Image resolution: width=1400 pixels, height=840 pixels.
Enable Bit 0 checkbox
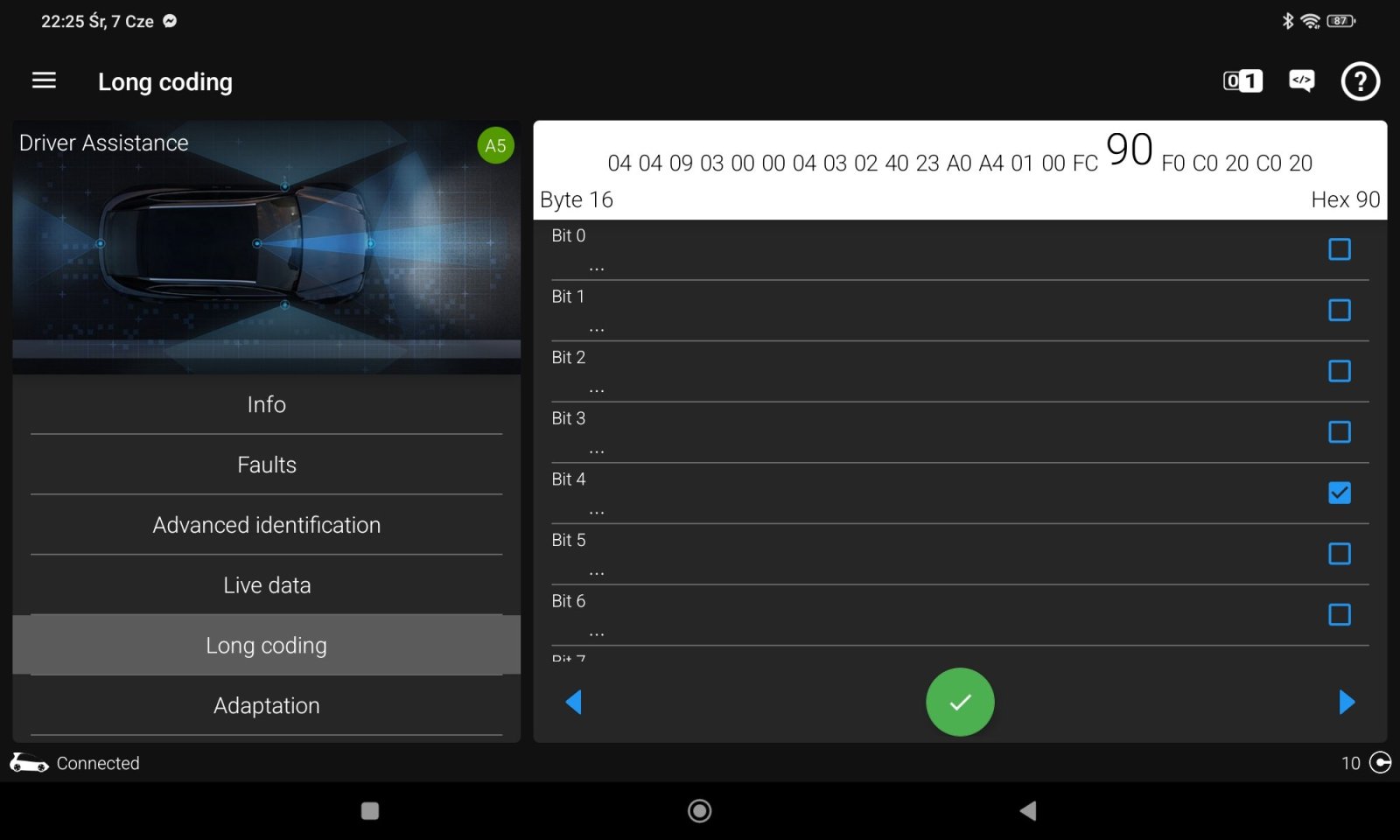tap(1339, 249)
